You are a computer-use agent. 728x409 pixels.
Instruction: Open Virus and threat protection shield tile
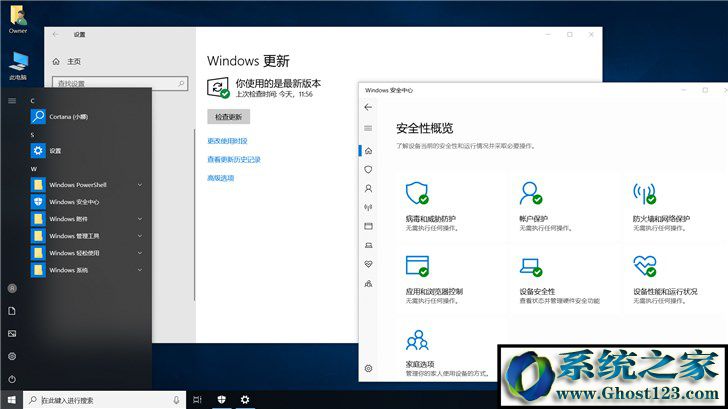[431, 207]
